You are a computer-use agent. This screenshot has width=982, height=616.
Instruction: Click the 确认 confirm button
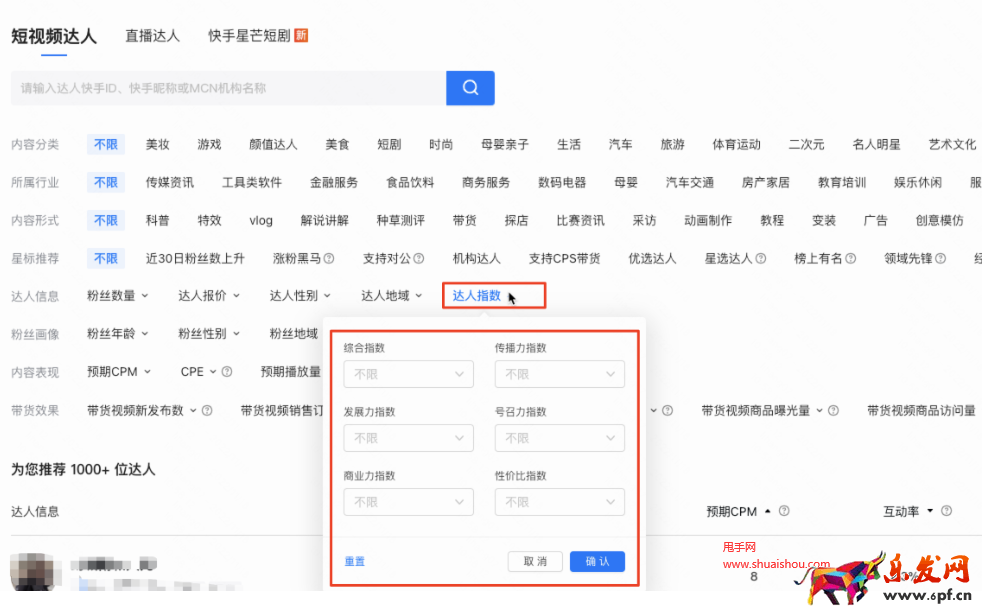597,561
